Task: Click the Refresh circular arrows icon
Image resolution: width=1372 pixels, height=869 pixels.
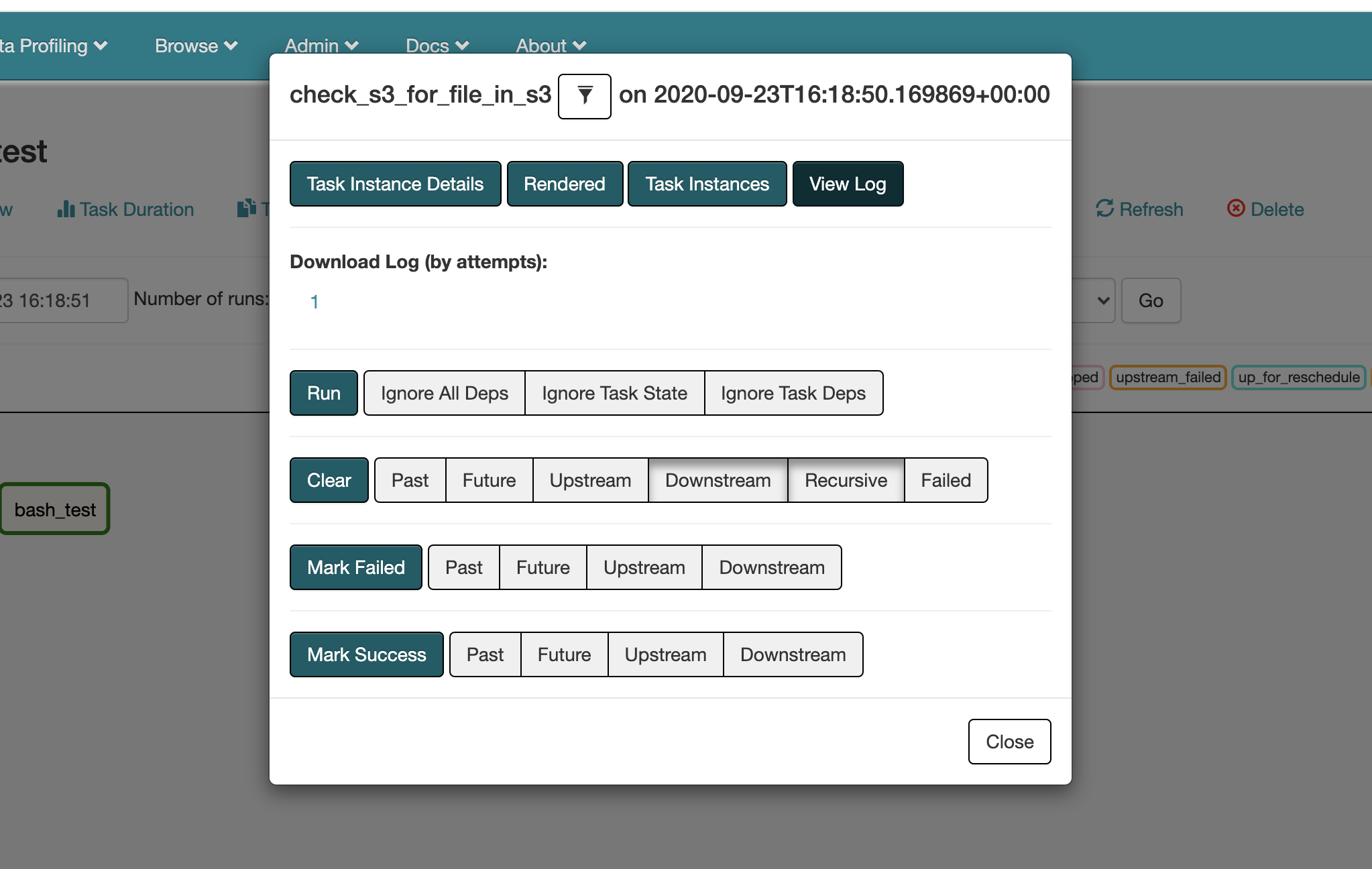Action: pos(1104,209)
